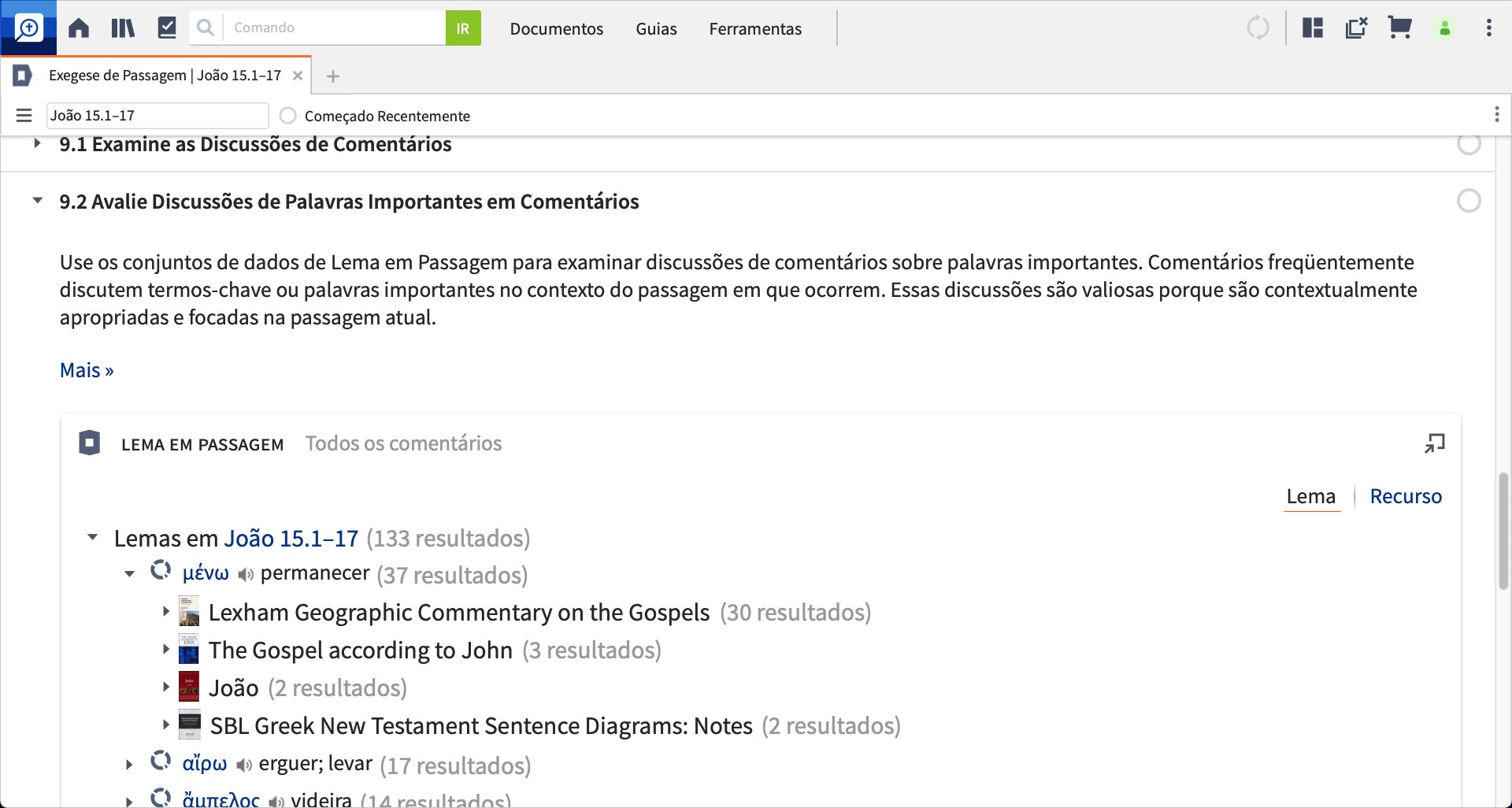The width and height of the screenshot is (1512, 808).
Task: Click the João 15.1–17 passage input box
Action: click(x=157, y=116)
